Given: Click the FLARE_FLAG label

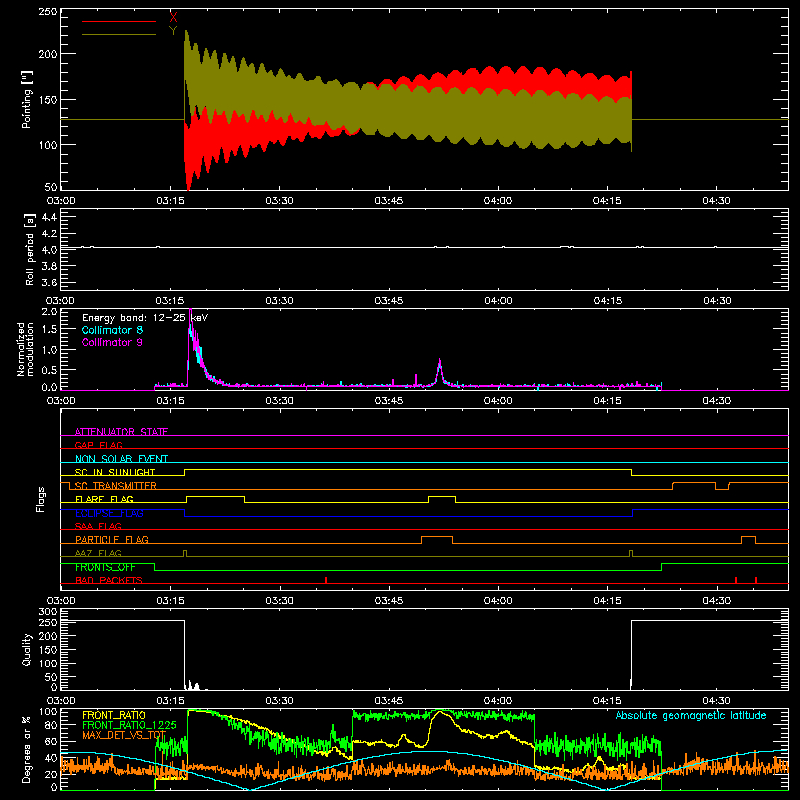Looking at the screenshot, I should (x=104, y=499).
